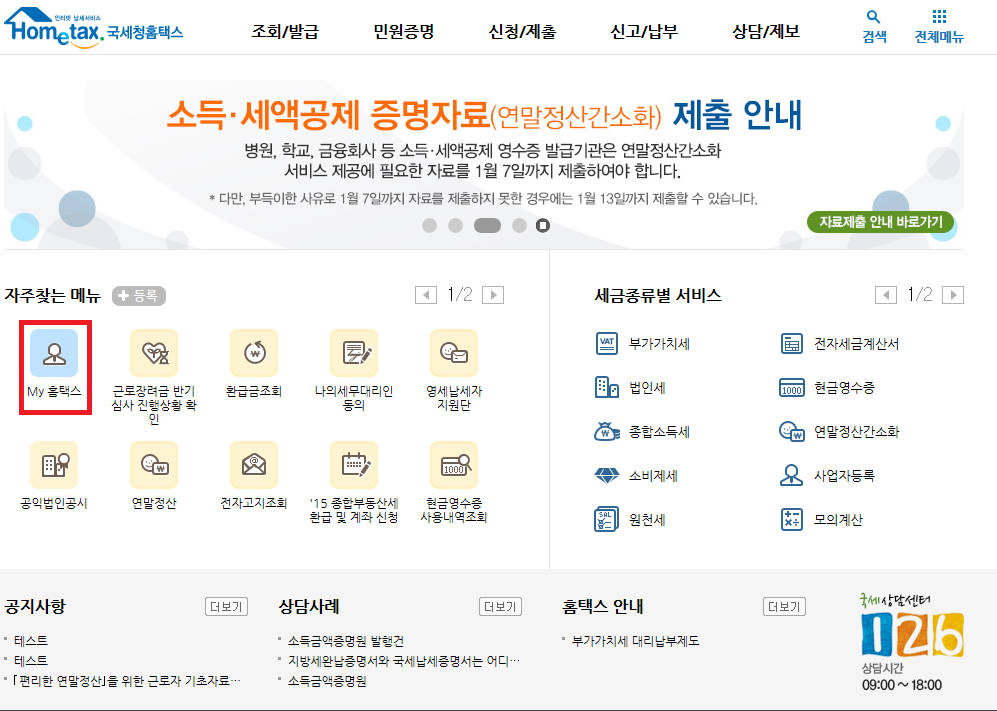997x711 pixels.
Task: Open the 신고/납부 top menu
Action: pos(644,32)
